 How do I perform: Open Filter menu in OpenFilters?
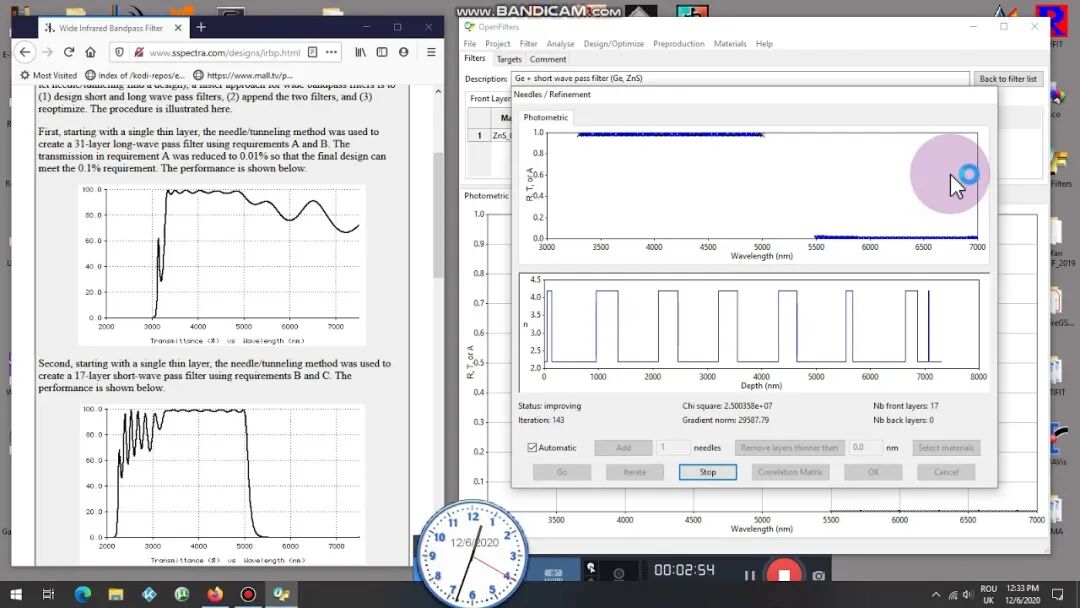tap(528, 43)
